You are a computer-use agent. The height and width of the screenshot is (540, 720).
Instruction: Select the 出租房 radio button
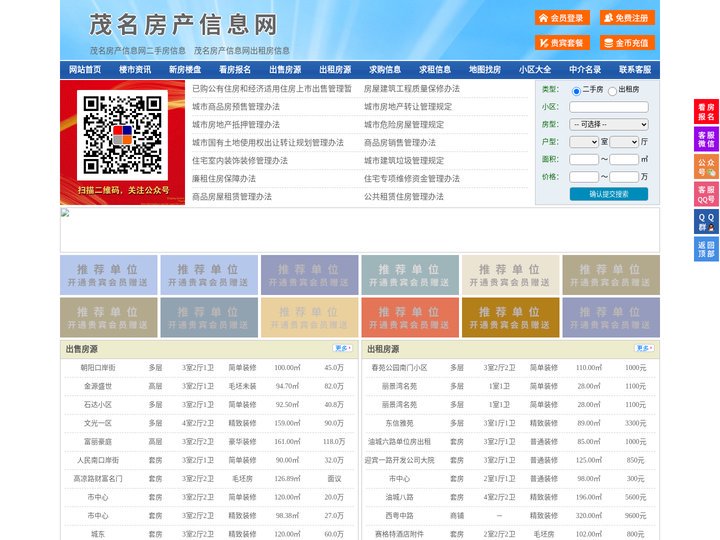coord(612,91)
